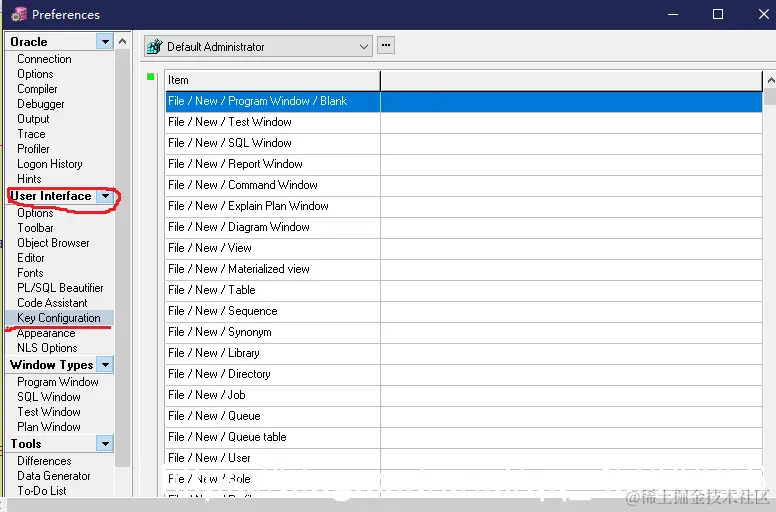Select the File / New / Diagram Window row
The width and height of the screenshot is (776, 512).
point(464,227)
